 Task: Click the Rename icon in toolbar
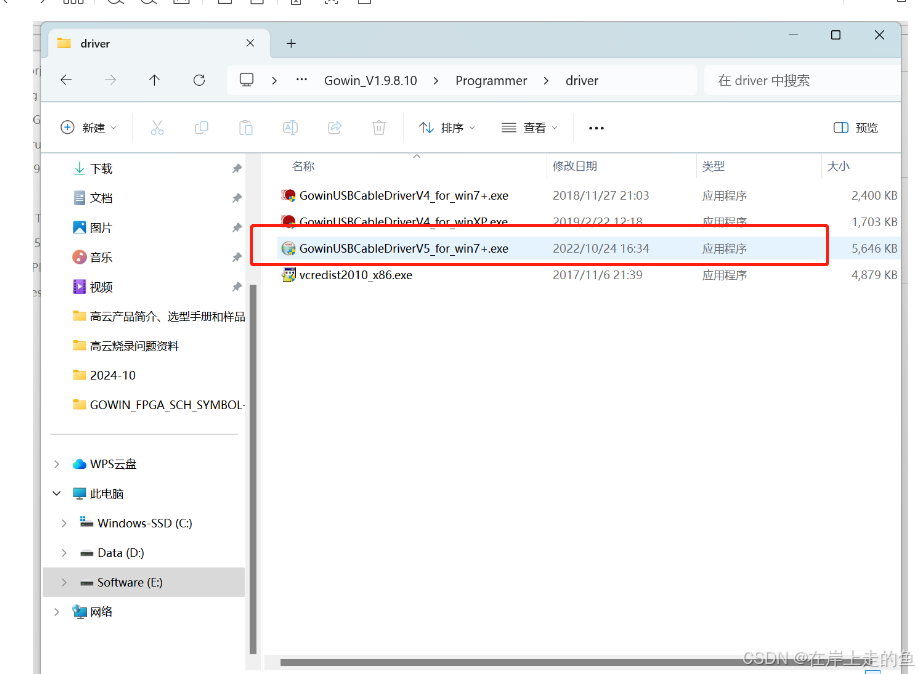tap(290, 128)
